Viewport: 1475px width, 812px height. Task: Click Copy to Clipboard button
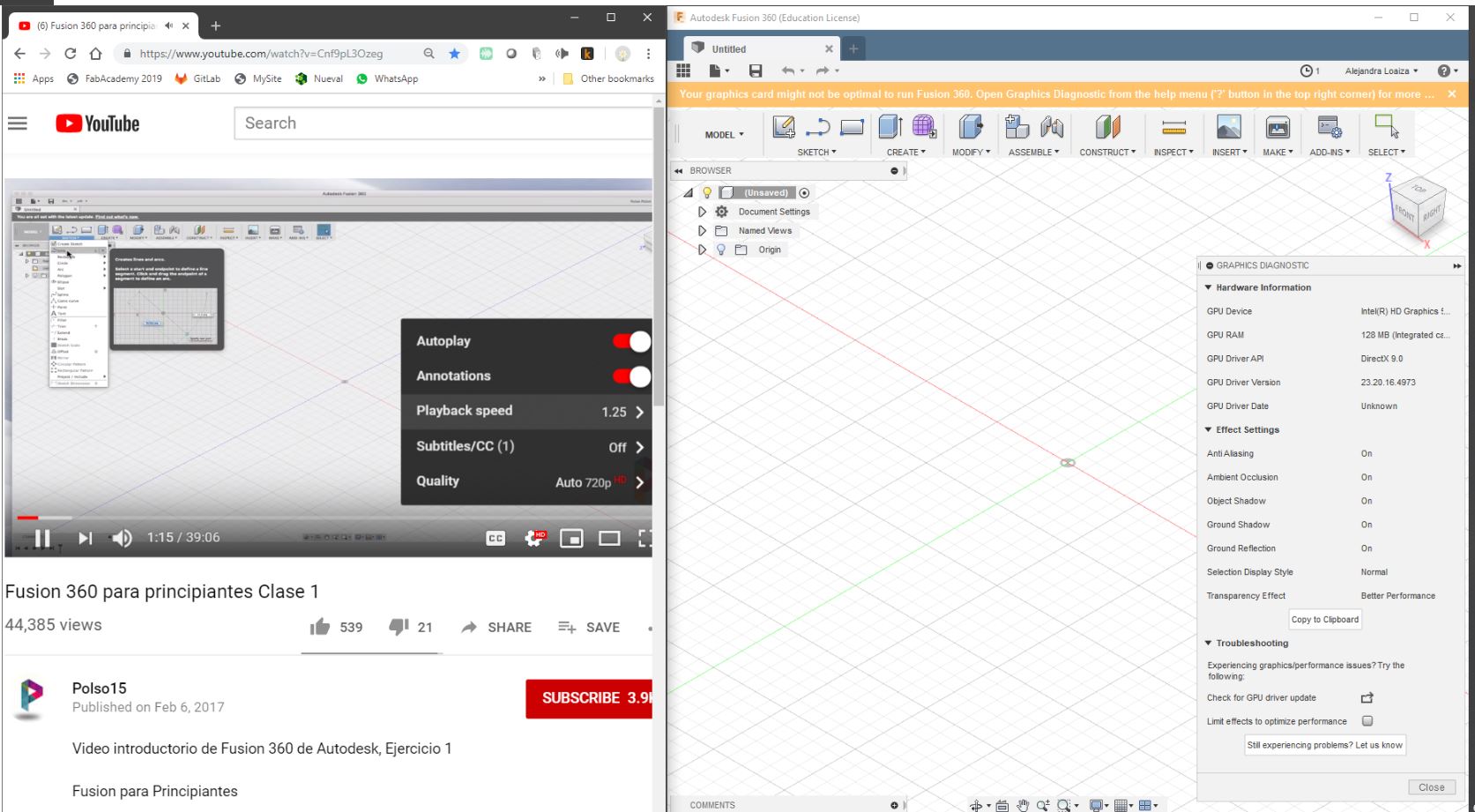coord(1325,620)
